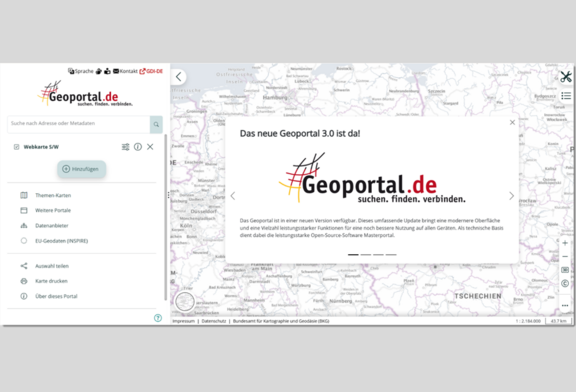The width and height of the screenshot is (576, 392).
Task: Open the Impressum footer link
Action: (x=183, y=321)
